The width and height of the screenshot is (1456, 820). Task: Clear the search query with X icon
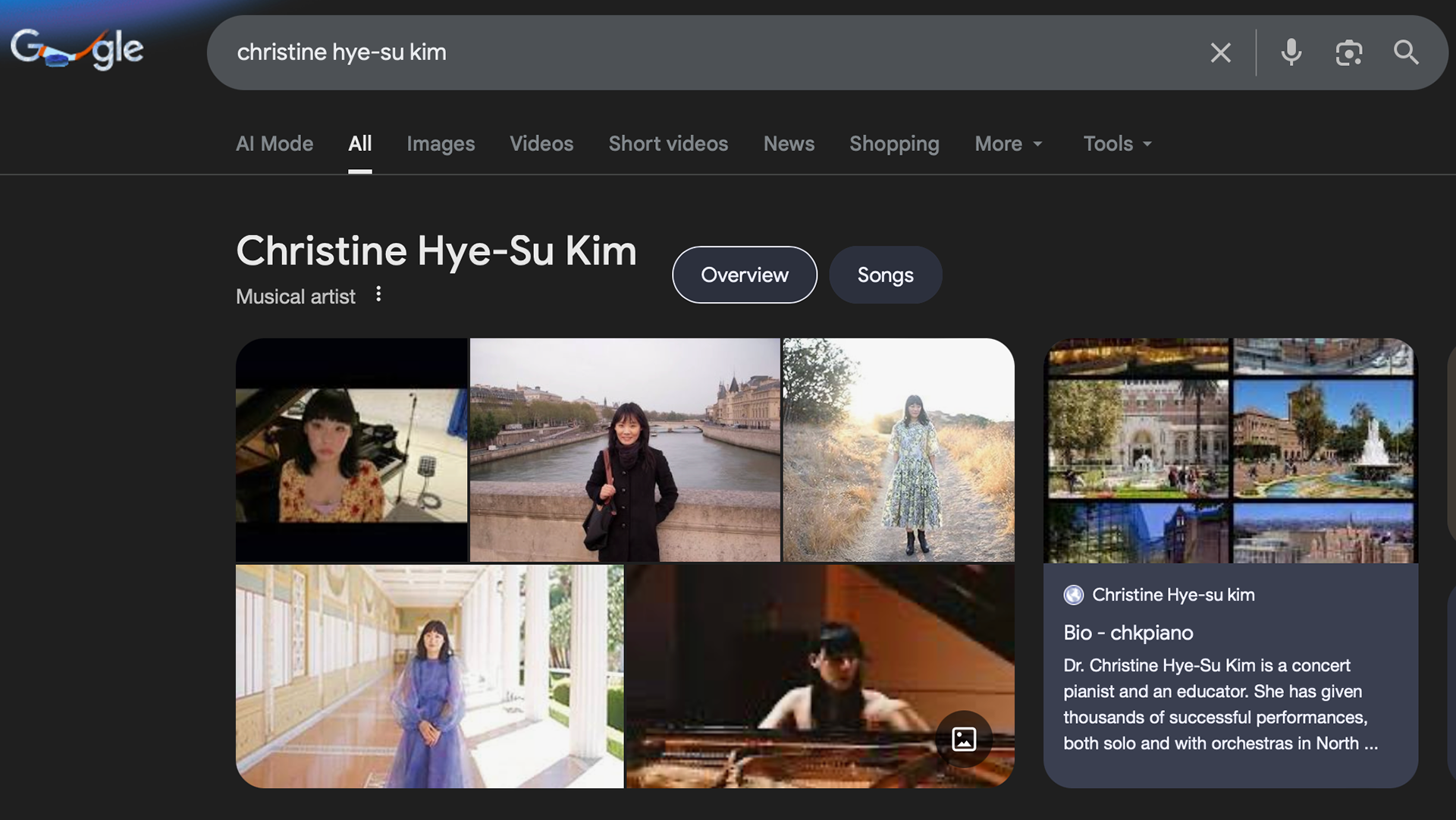[x=1220, y=52]
